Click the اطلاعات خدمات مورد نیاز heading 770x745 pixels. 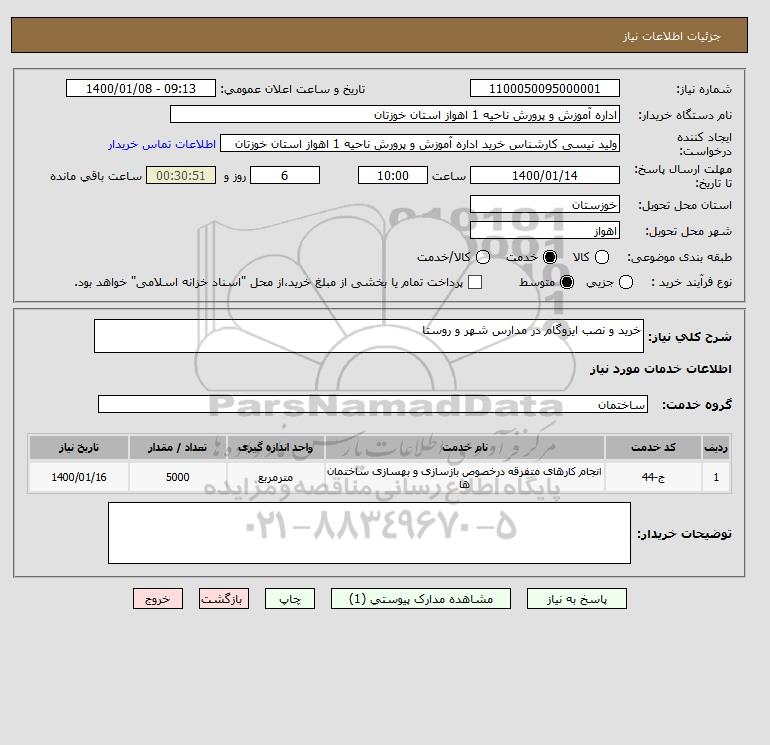[x=660, y=369]
